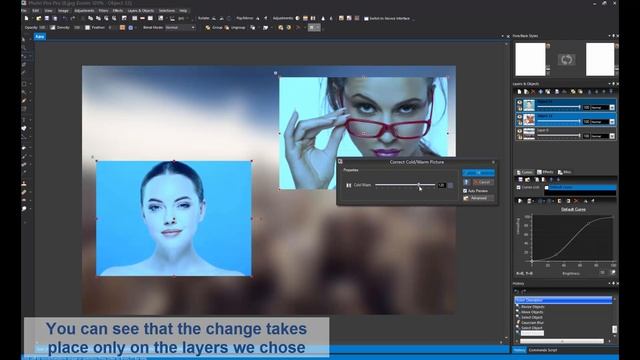Viewport: 640px width, 360px height.
Task: Open the Adjustments menu
Action: coord(84,11)
